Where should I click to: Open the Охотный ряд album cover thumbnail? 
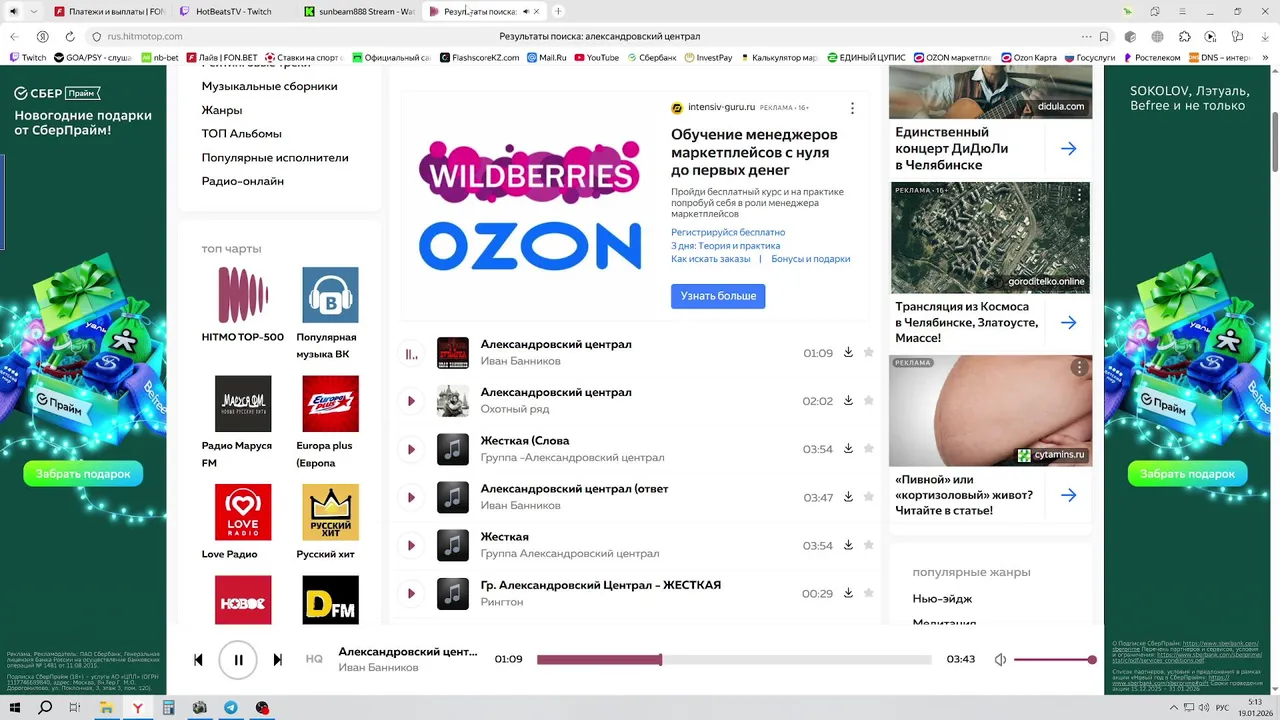(453, 401)
